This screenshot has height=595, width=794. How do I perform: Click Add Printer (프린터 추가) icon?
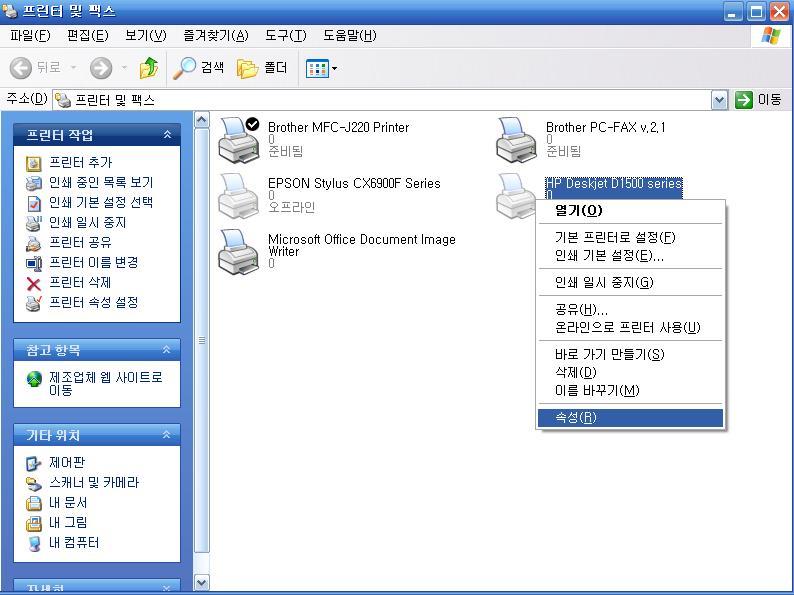(33, 163)
